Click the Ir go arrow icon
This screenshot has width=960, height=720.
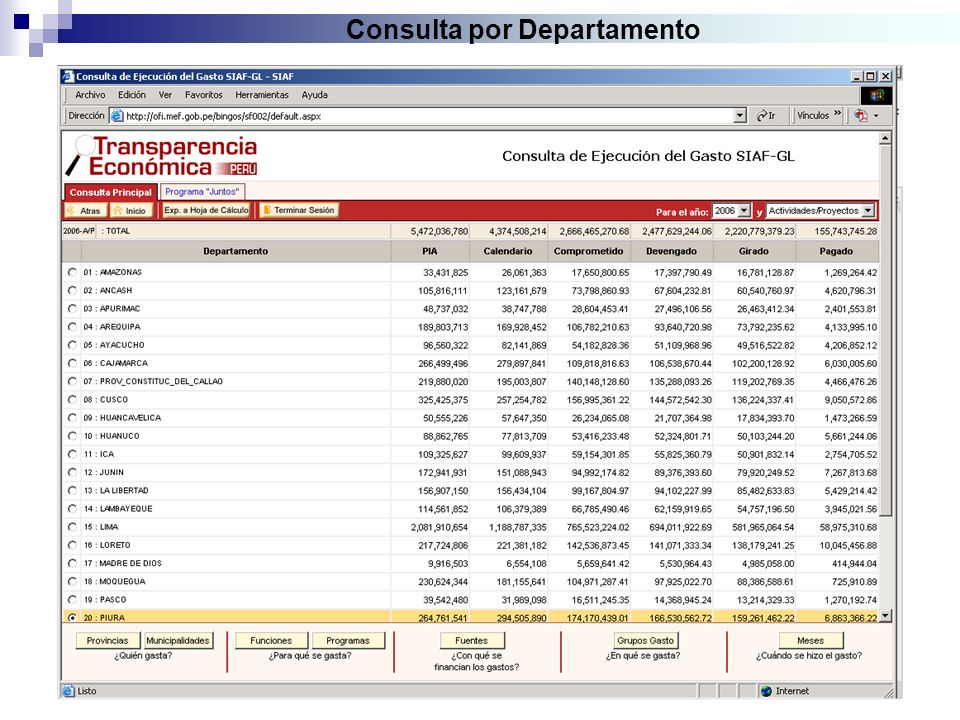click(762, 115)
